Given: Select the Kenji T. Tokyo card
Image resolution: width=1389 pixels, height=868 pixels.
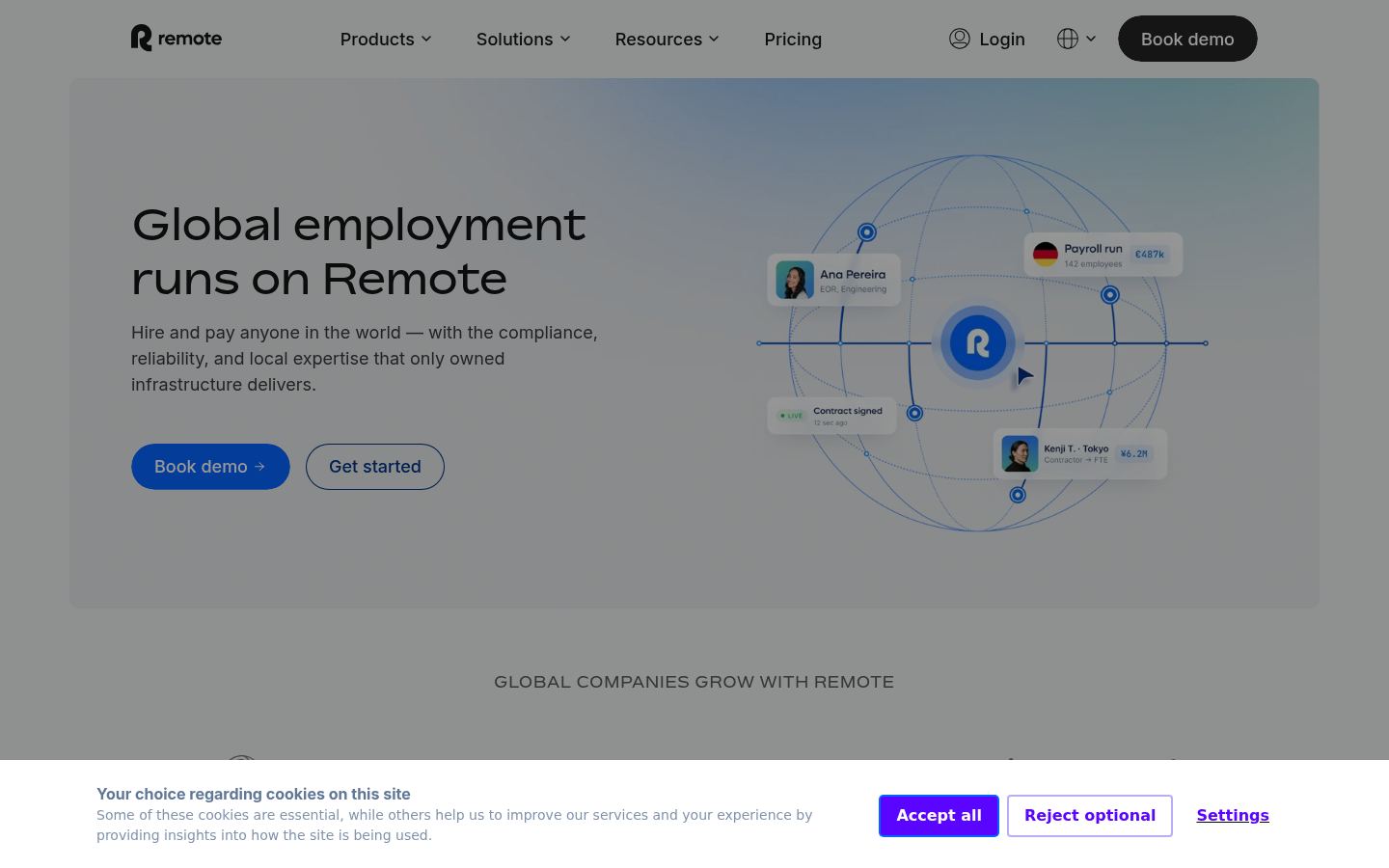Looking at the screenshot, I should (1079, 453).
